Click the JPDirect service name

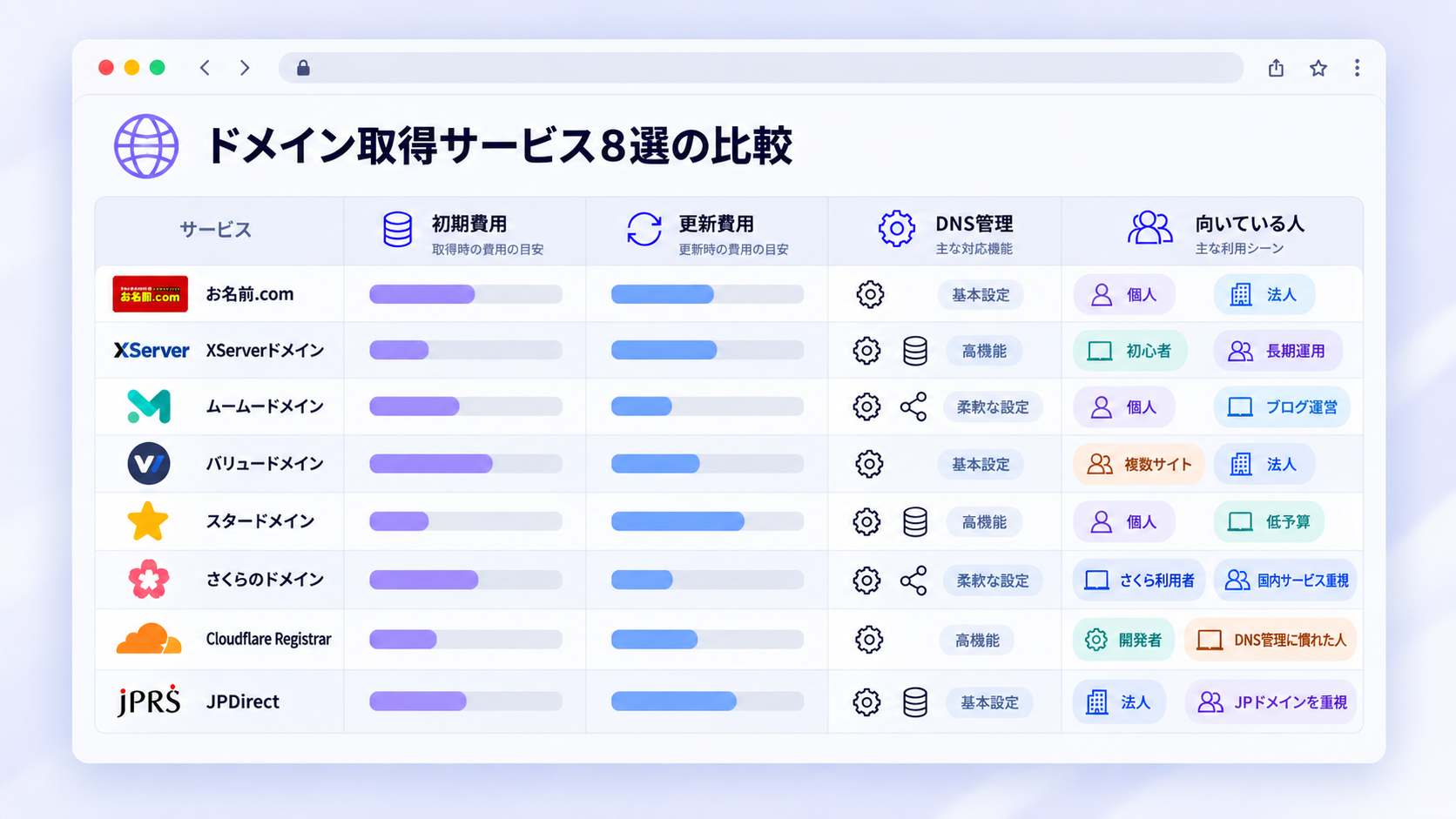tap(242, 702)
